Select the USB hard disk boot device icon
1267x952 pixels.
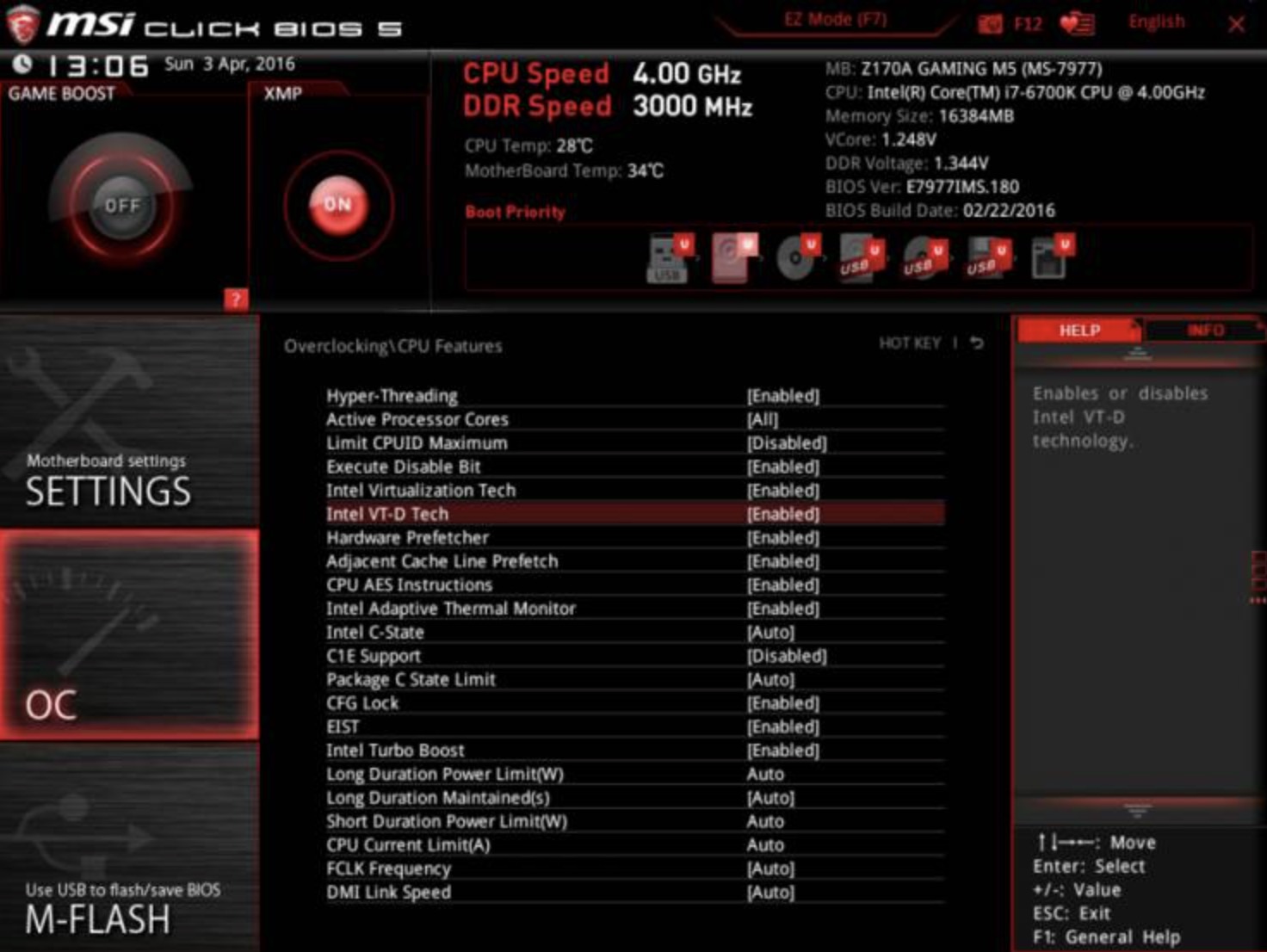pos(862,257)
